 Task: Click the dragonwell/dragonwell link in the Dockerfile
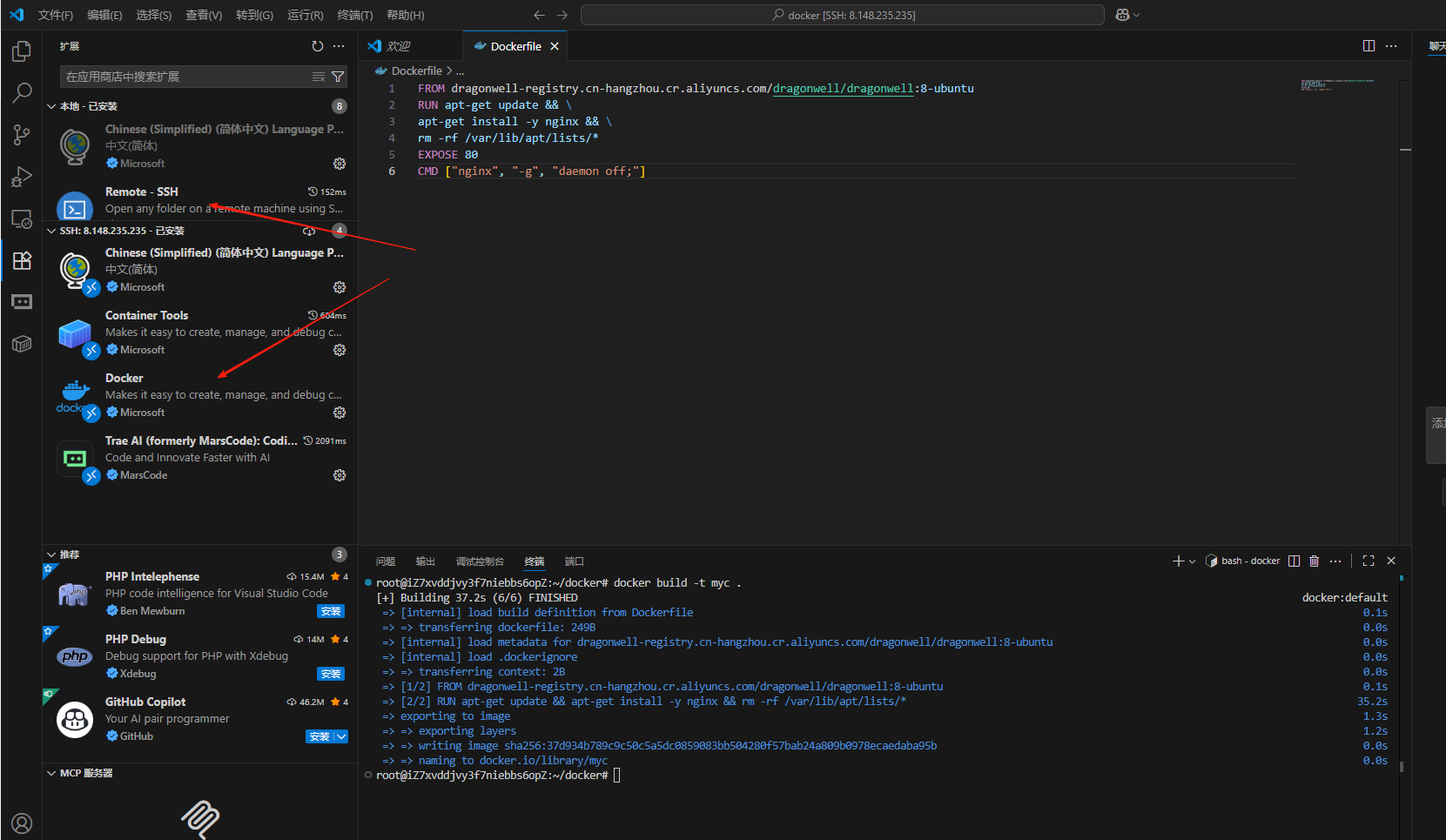pos(842,88)
